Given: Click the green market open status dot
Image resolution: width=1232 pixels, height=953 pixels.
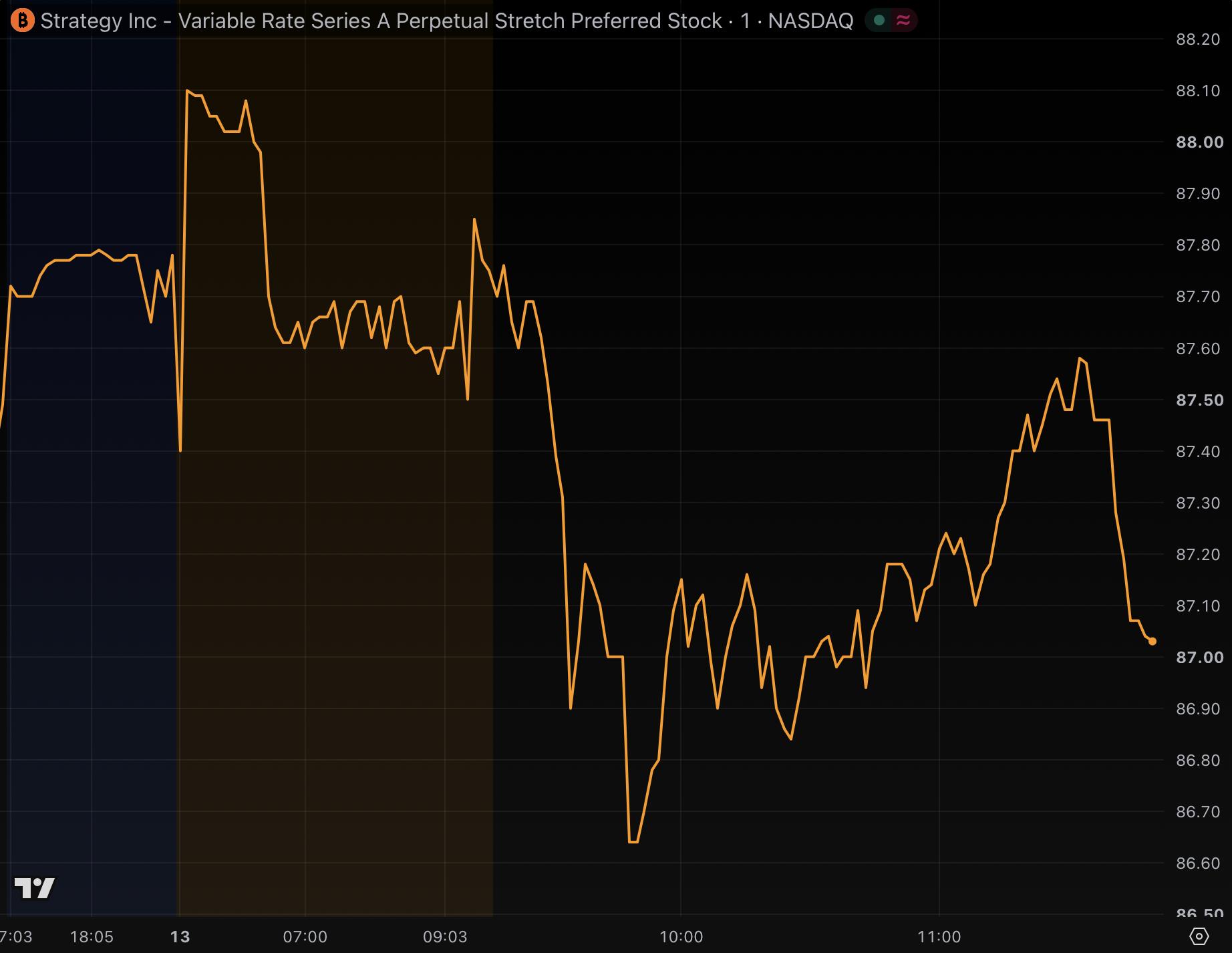Looking at the screenshot, I should 879,21.
